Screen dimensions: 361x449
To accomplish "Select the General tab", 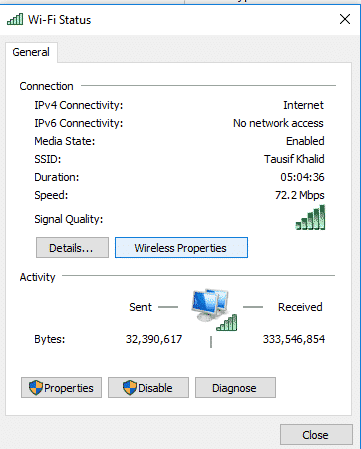I will tap(31, 52).
